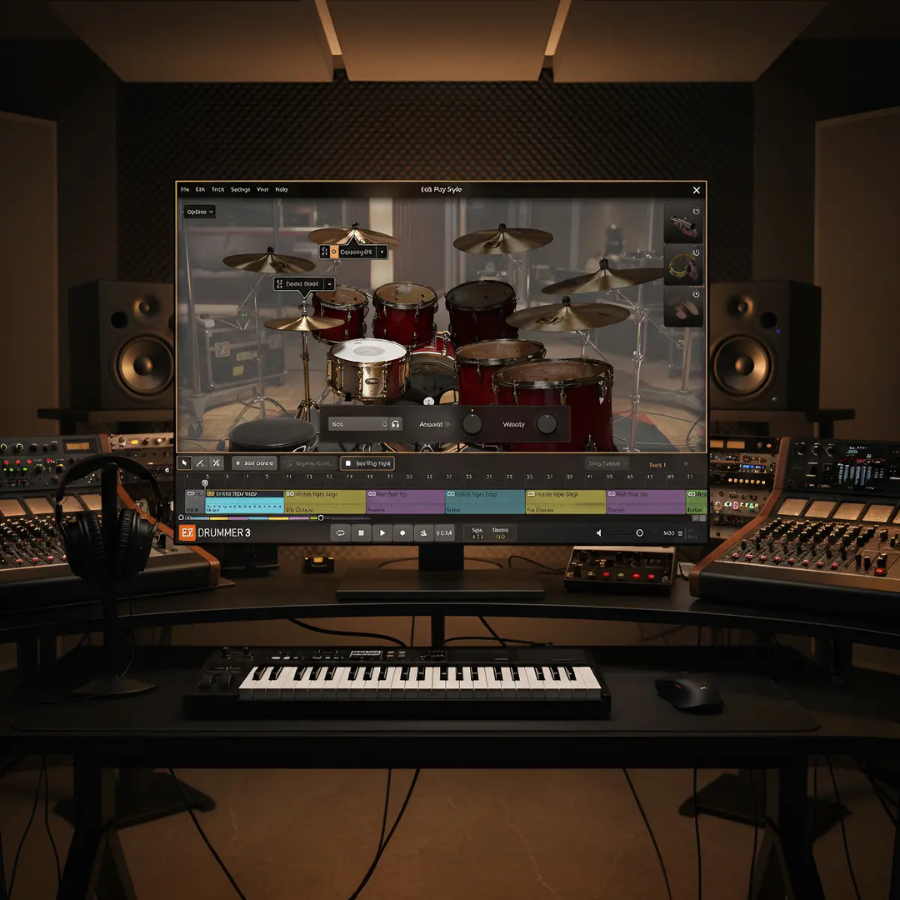Select the arrow pointer tool
This screenshot has height=900, width=900.
coord(184,463)
